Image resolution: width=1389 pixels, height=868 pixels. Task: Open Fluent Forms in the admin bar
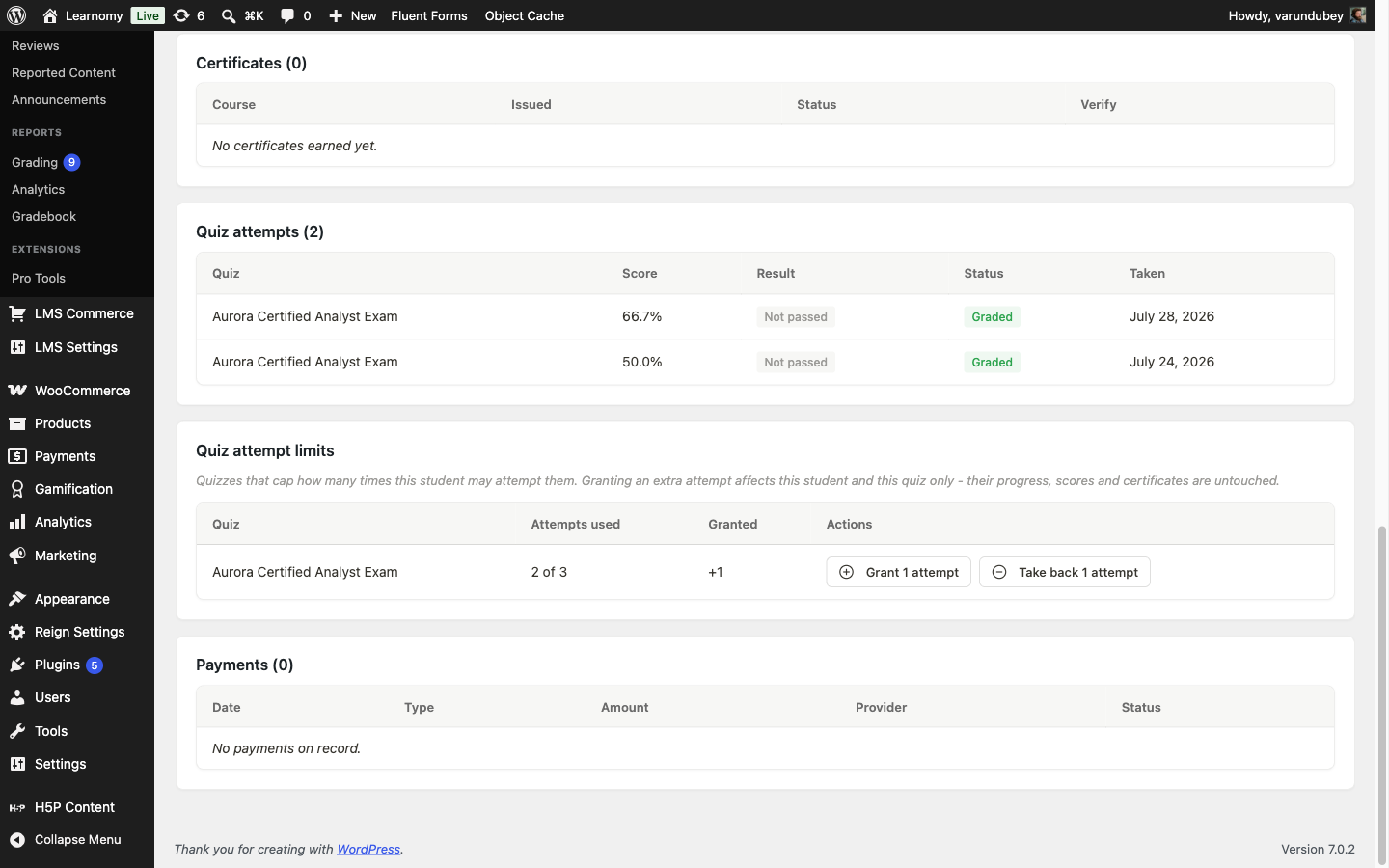(x=429, y=15)
